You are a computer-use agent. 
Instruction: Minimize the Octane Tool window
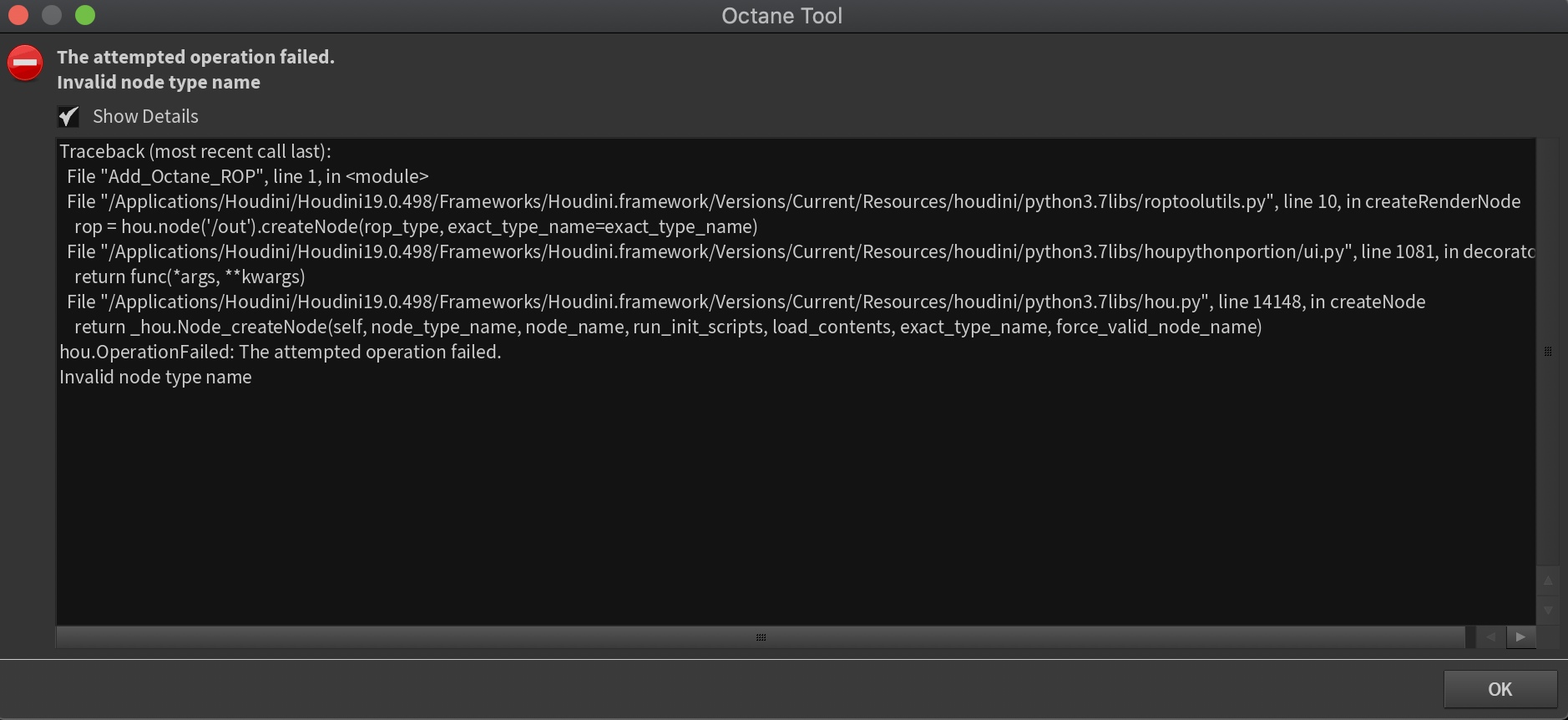(x=52, y=15)
